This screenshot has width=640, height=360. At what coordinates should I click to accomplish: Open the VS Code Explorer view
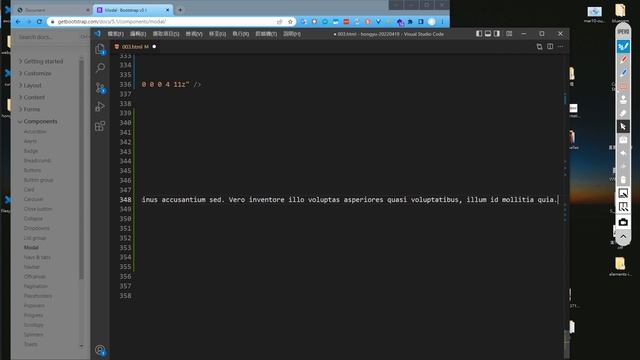coord(100,49)
